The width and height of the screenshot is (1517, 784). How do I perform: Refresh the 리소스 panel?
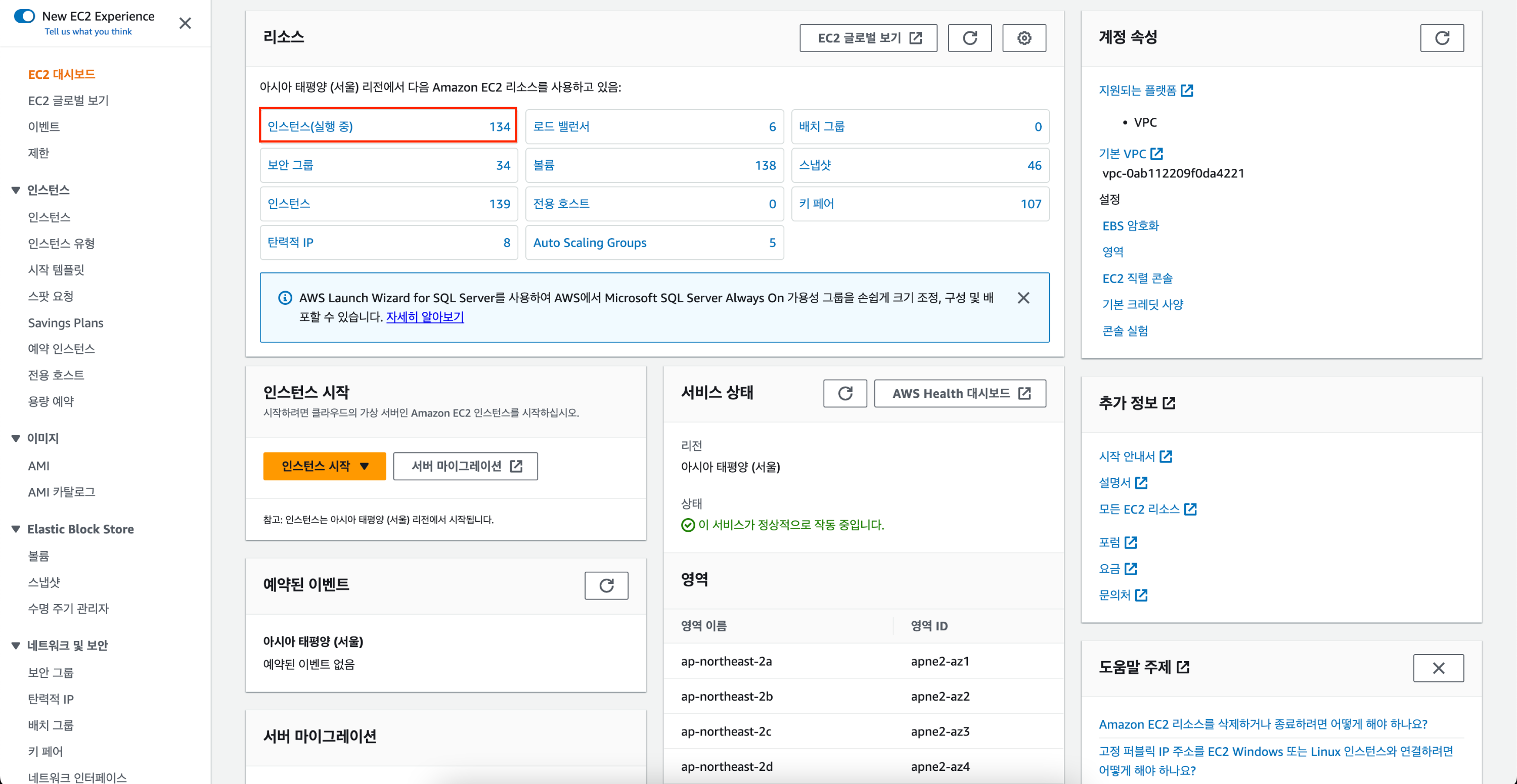click(969, 38)
